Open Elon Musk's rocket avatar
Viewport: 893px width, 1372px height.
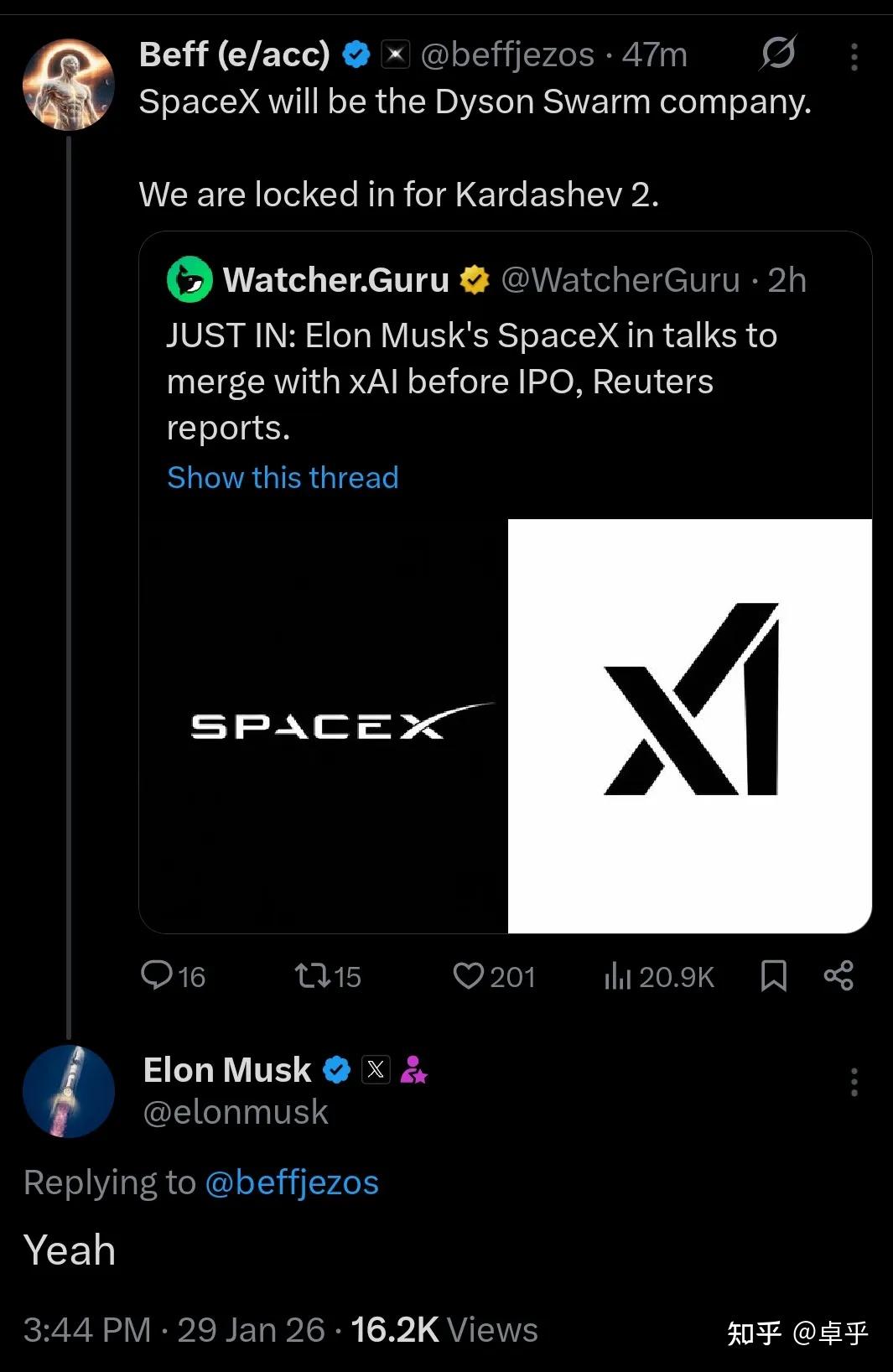[69, 1091]
